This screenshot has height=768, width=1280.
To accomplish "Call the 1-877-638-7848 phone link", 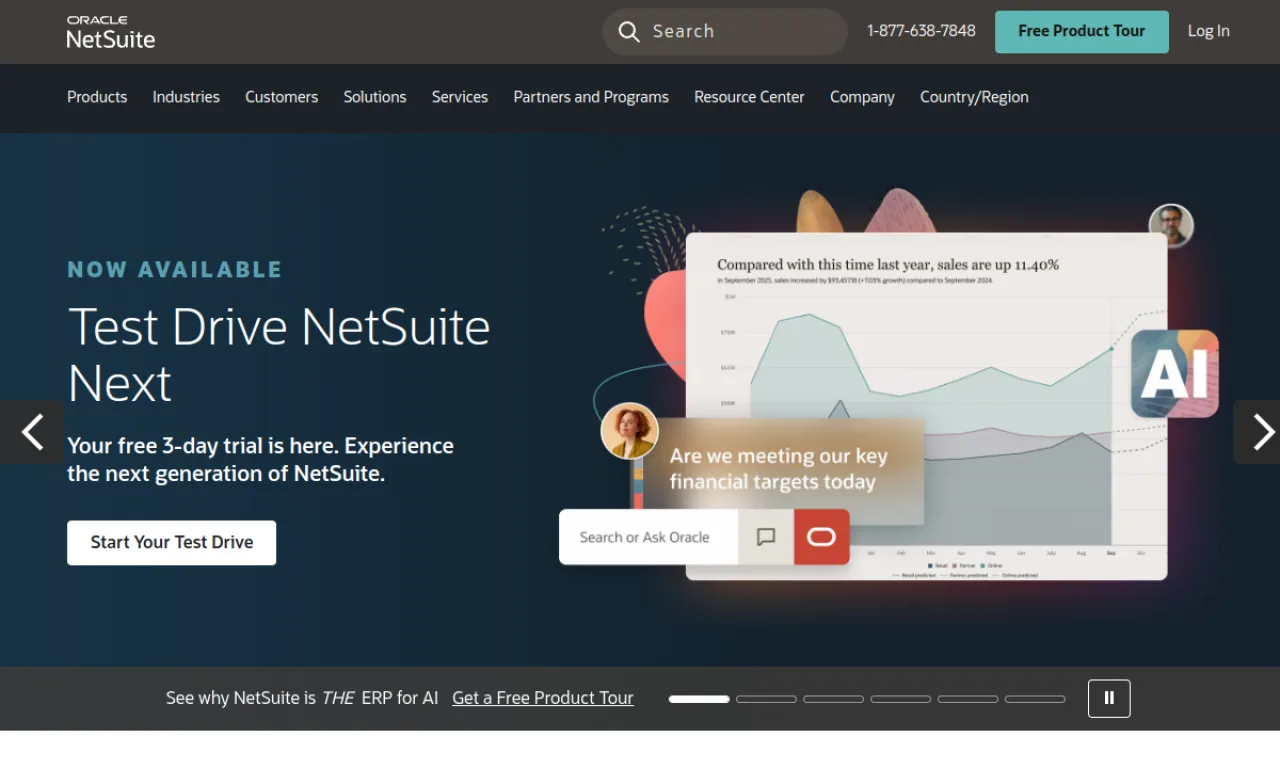I will [x=921, y=31].
